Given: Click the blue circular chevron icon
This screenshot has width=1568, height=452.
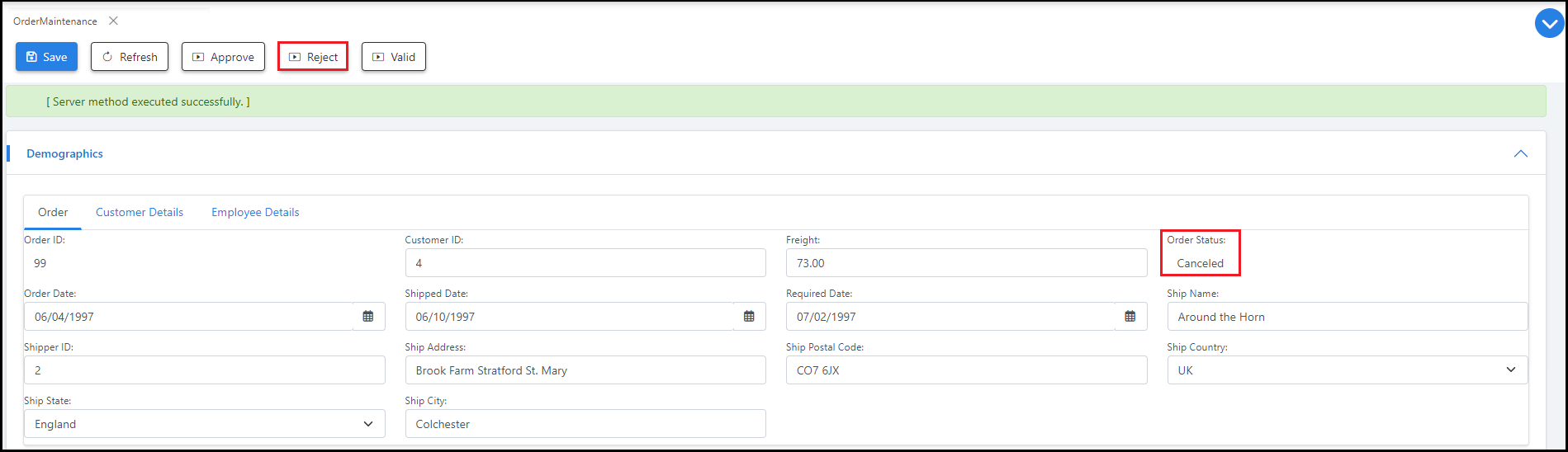Looking at the screenshot, I should tap(1549, 24).
